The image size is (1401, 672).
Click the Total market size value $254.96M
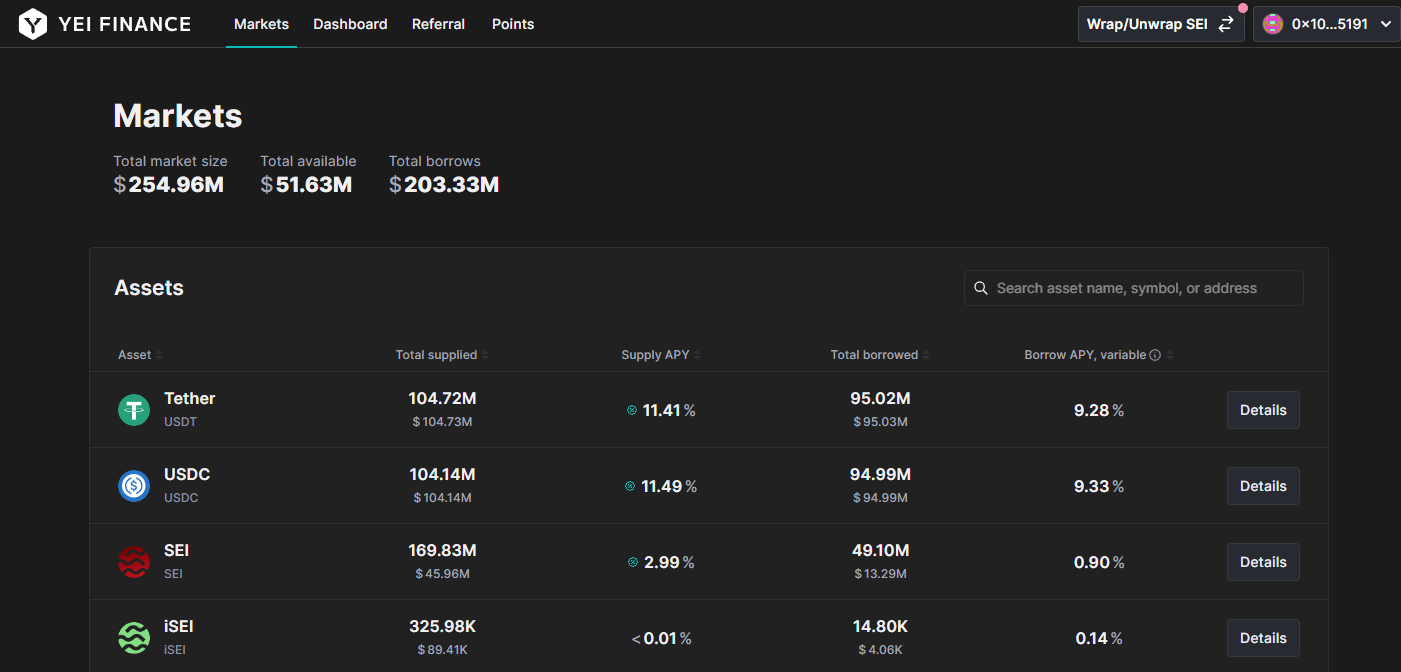coord(168,185)
